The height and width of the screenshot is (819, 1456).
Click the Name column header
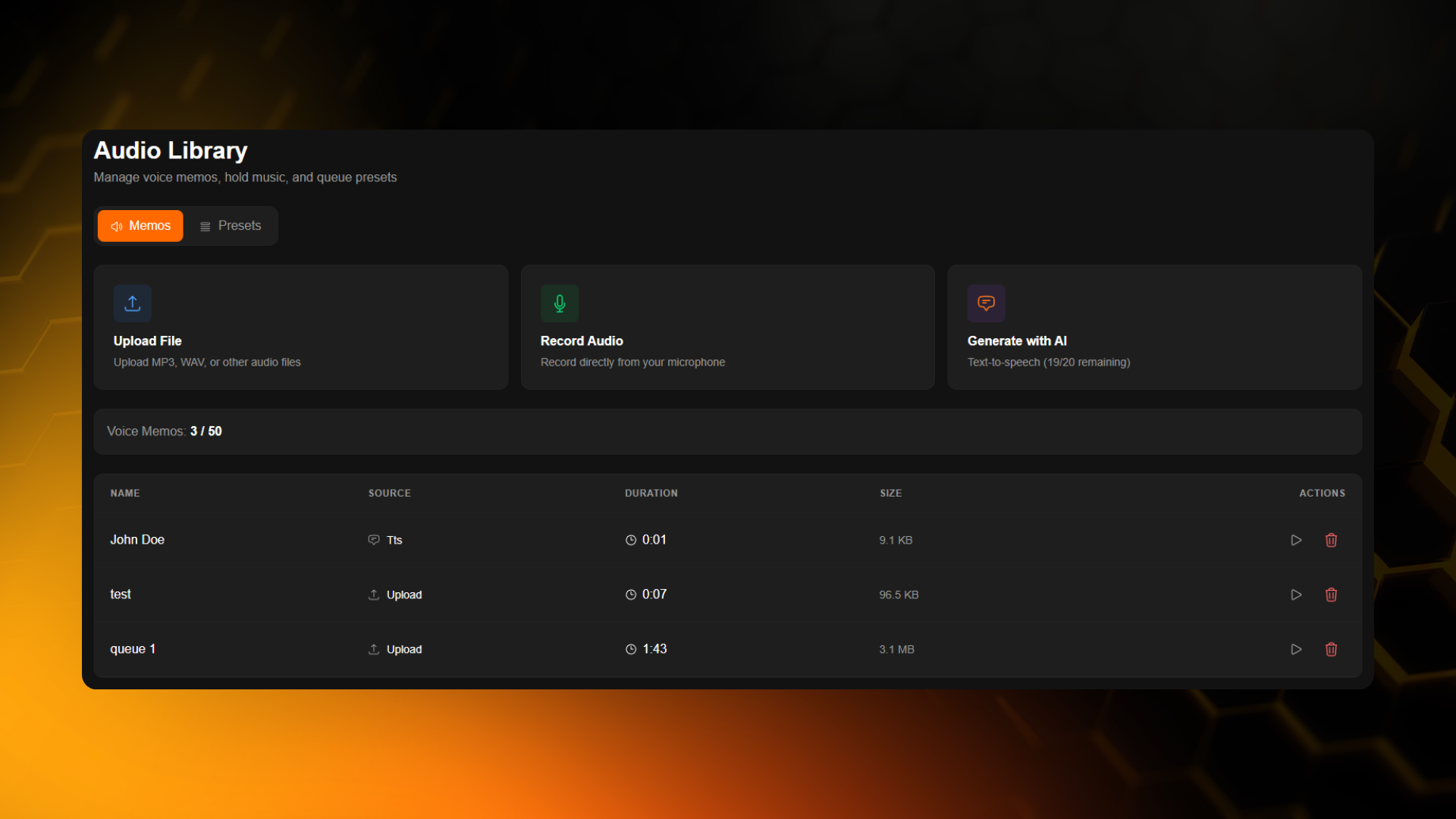[x=125, y=493]
